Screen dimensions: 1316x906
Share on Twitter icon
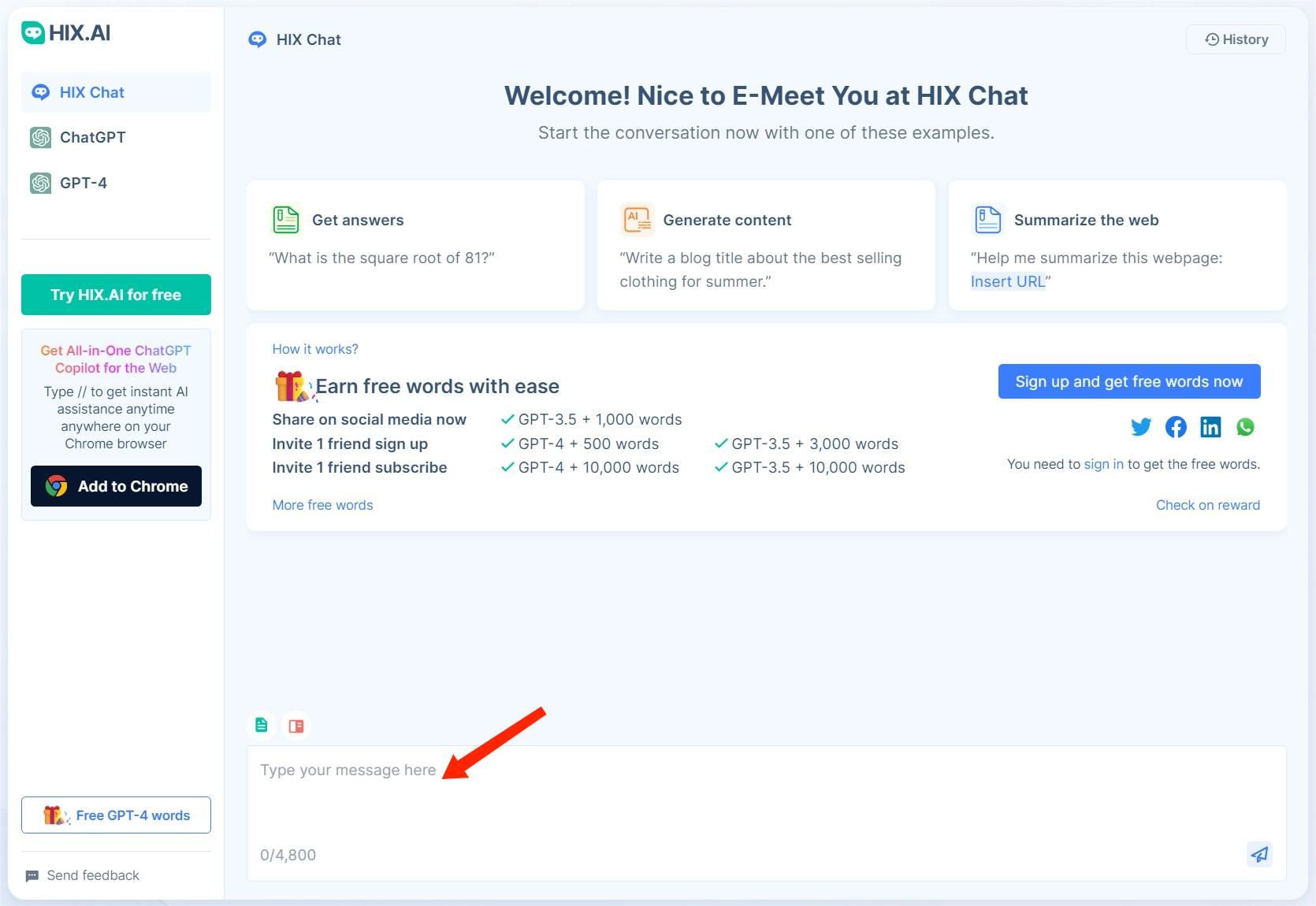1141,427
